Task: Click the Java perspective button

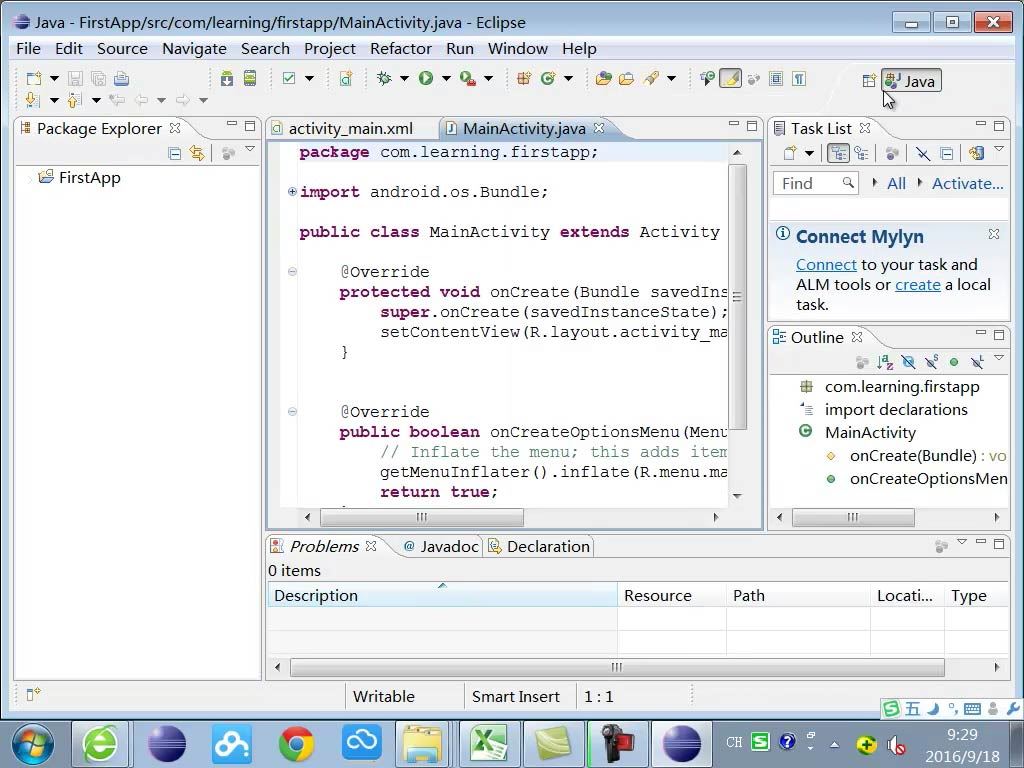Action: pyautogui.click(x=912, y=81)
